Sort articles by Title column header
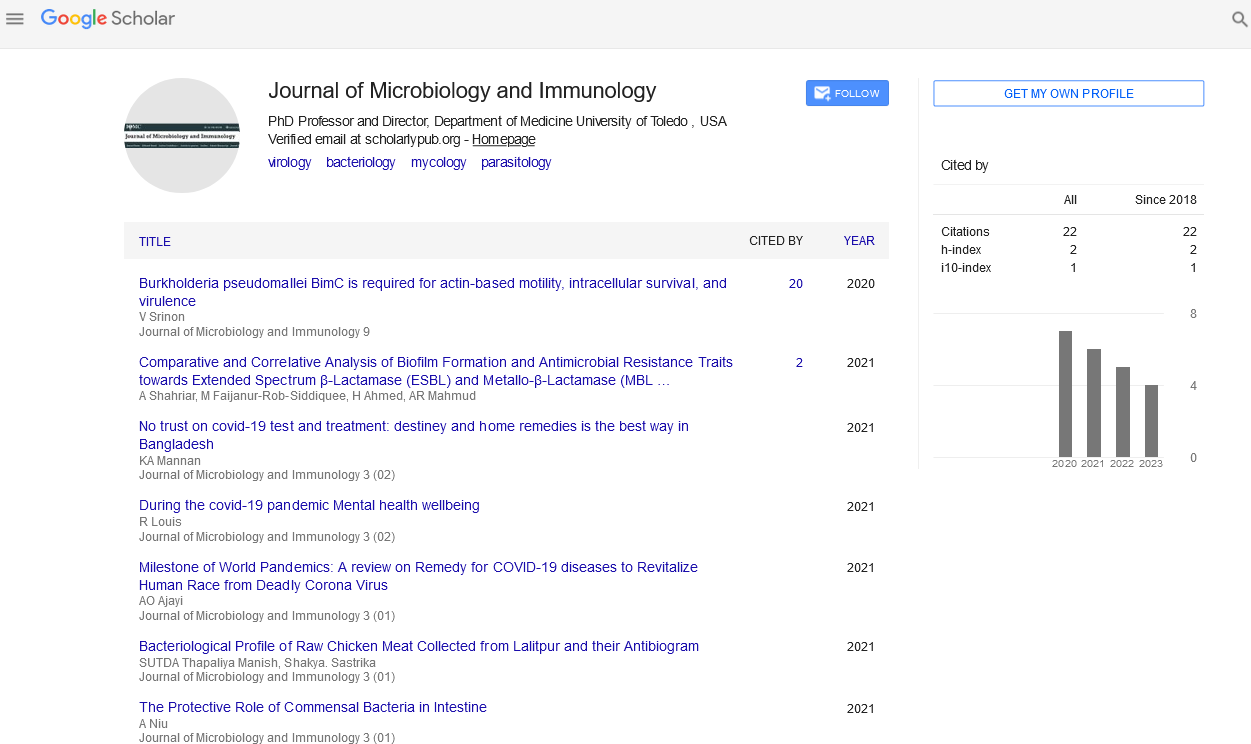The height and width of the screenshot is (744, 1251). (155, 241)
